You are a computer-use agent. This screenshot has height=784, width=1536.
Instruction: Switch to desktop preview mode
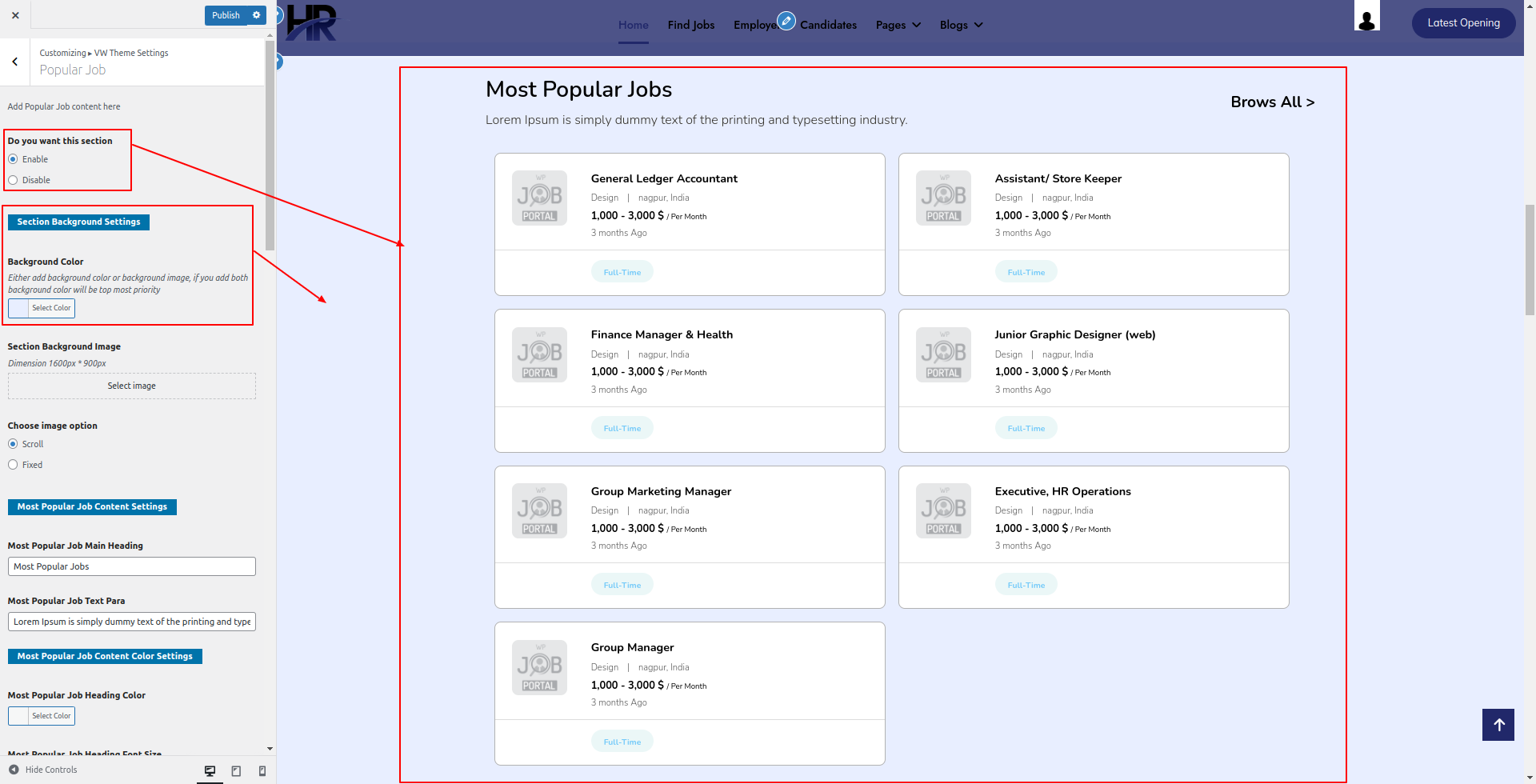click(210, 771)
